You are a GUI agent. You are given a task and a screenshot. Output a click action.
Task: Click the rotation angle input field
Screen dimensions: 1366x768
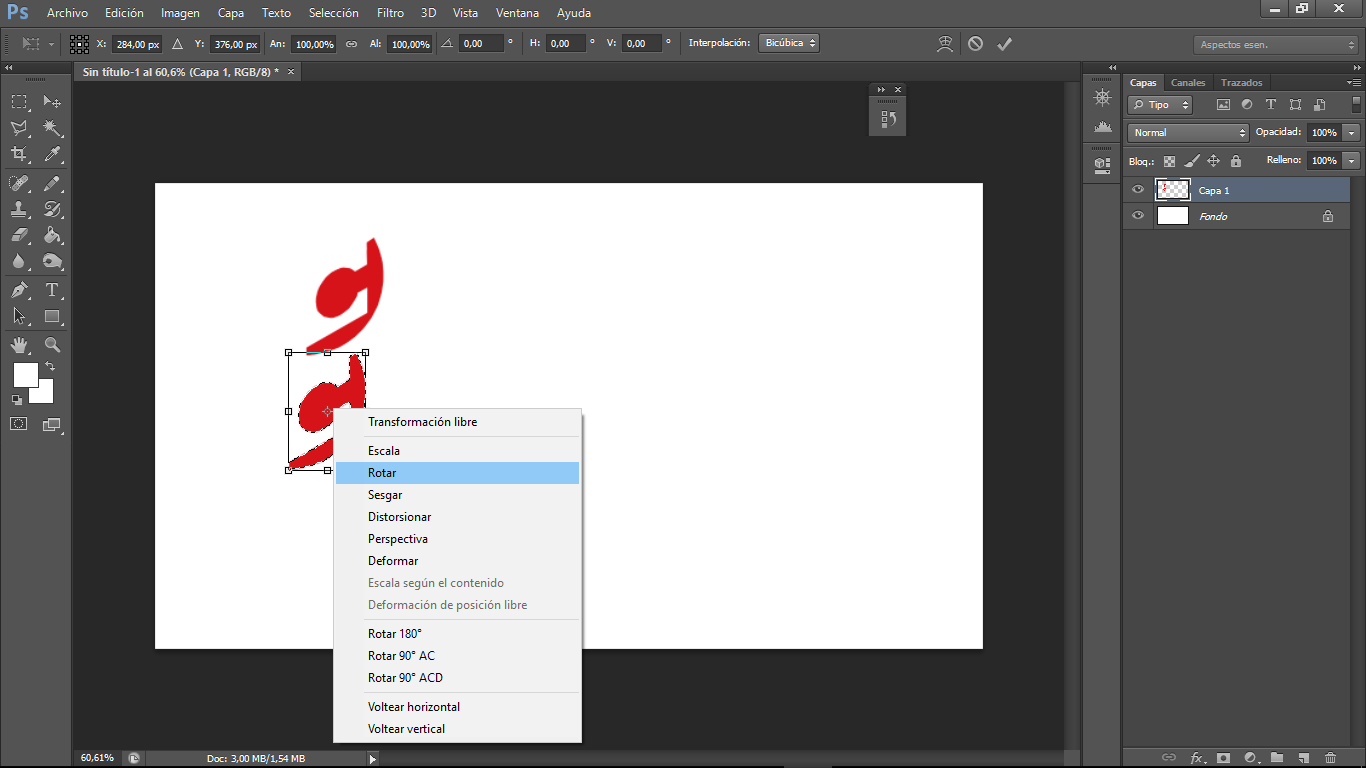pyautogui.click(x=480, y=44)
